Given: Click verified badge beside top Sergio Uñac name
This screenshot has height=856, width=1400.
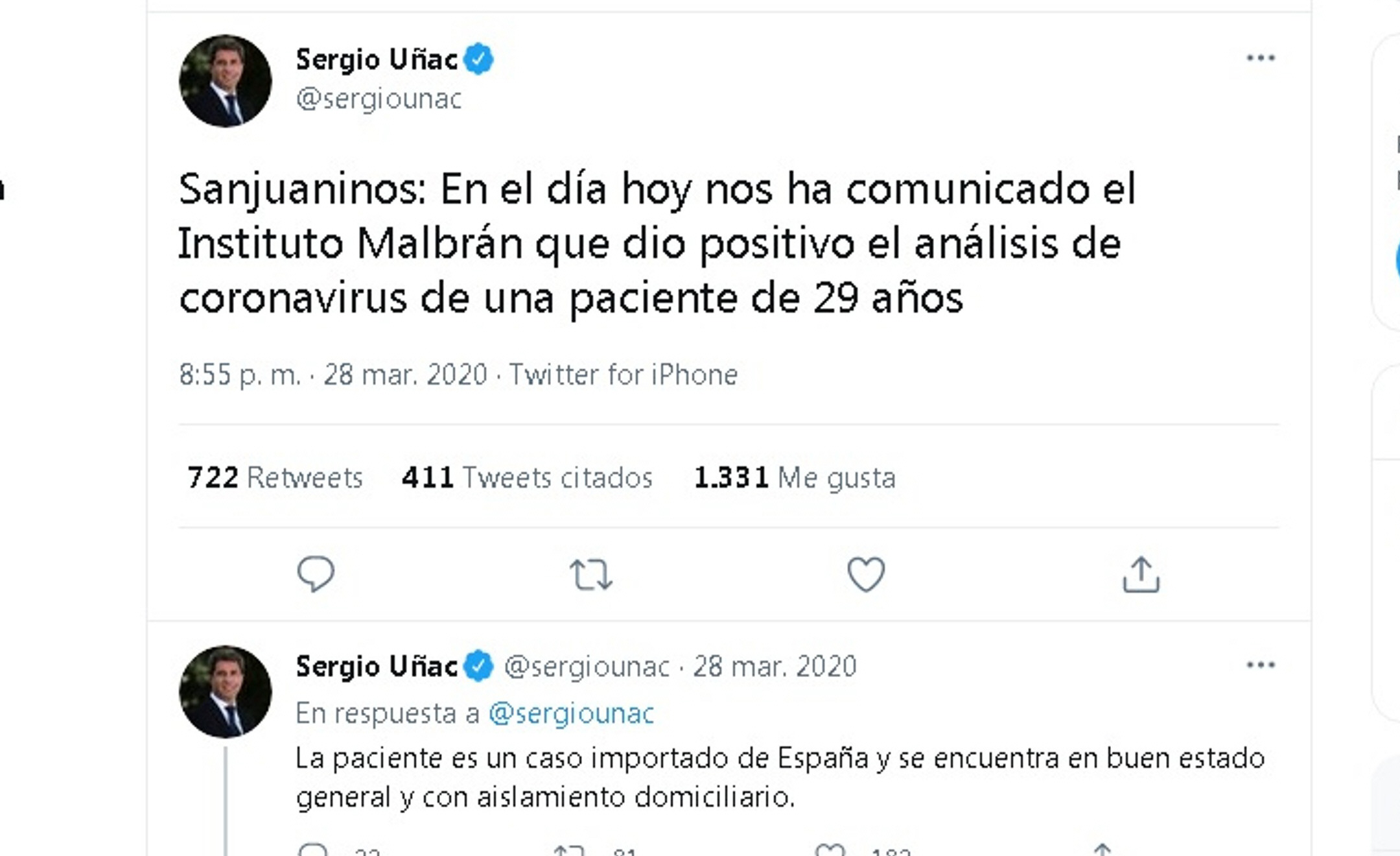Looking at the screenshot, I should (x=480, y=59).
